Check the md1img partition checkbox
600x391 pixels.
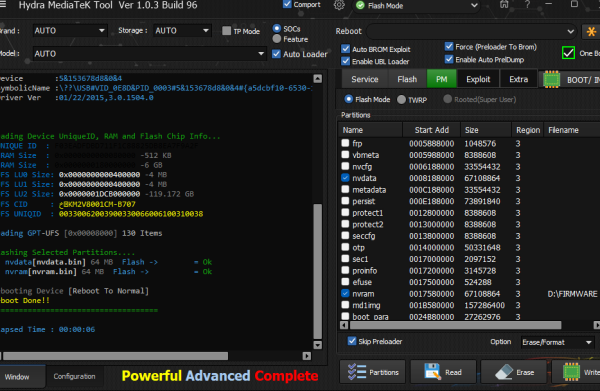[345, 305]
